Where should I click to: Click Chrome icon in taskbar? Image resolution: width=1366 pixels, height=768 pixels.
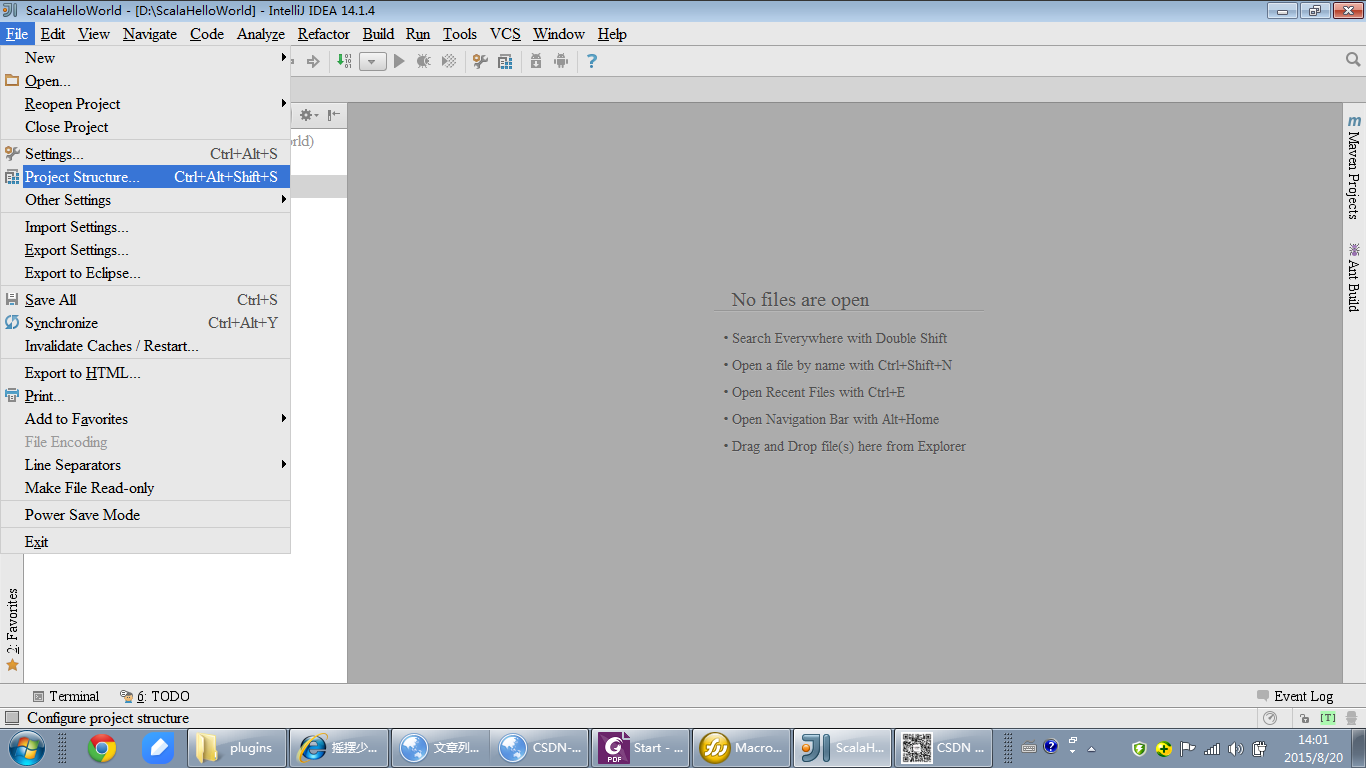(x=101, y=748)
